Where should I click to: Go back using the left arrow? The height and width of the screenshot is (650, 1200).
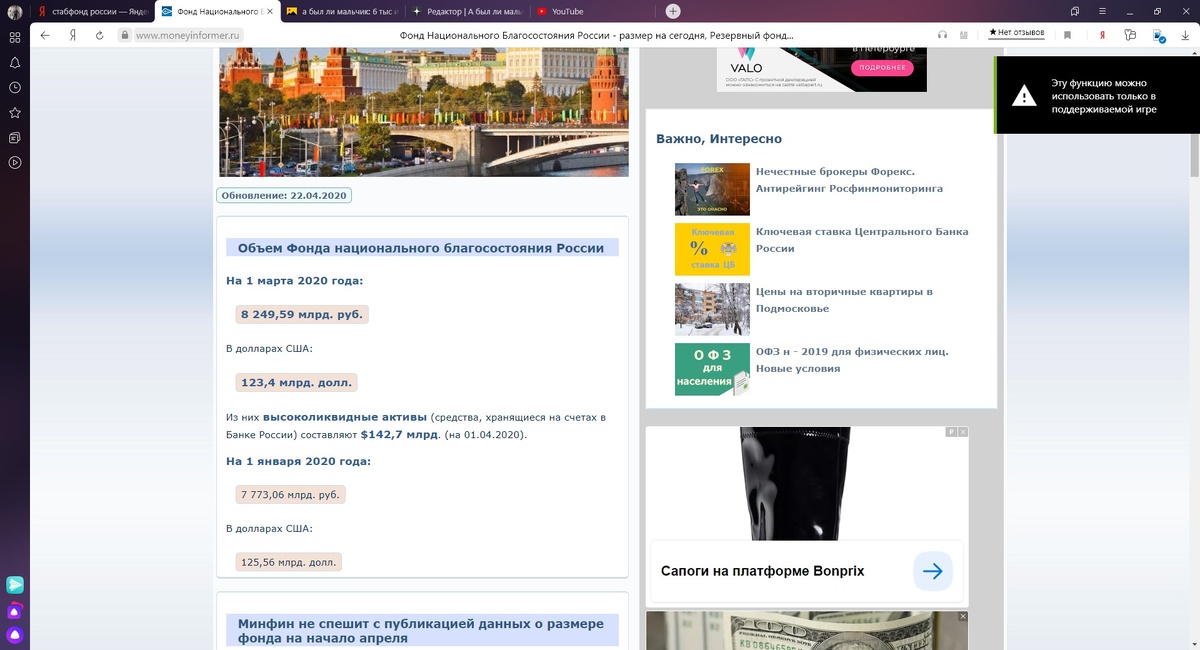pos(45,34)
